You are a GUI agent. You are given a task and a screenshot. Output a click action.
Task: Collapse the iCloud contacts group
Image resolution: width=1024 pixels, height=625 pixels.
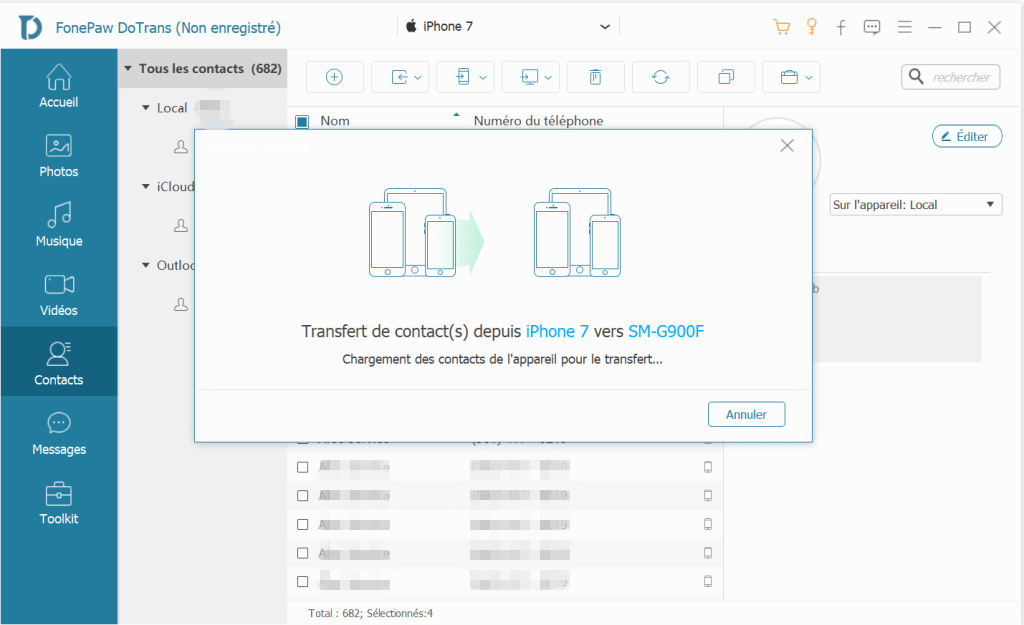pyautogui.click(x=146, y=186)
